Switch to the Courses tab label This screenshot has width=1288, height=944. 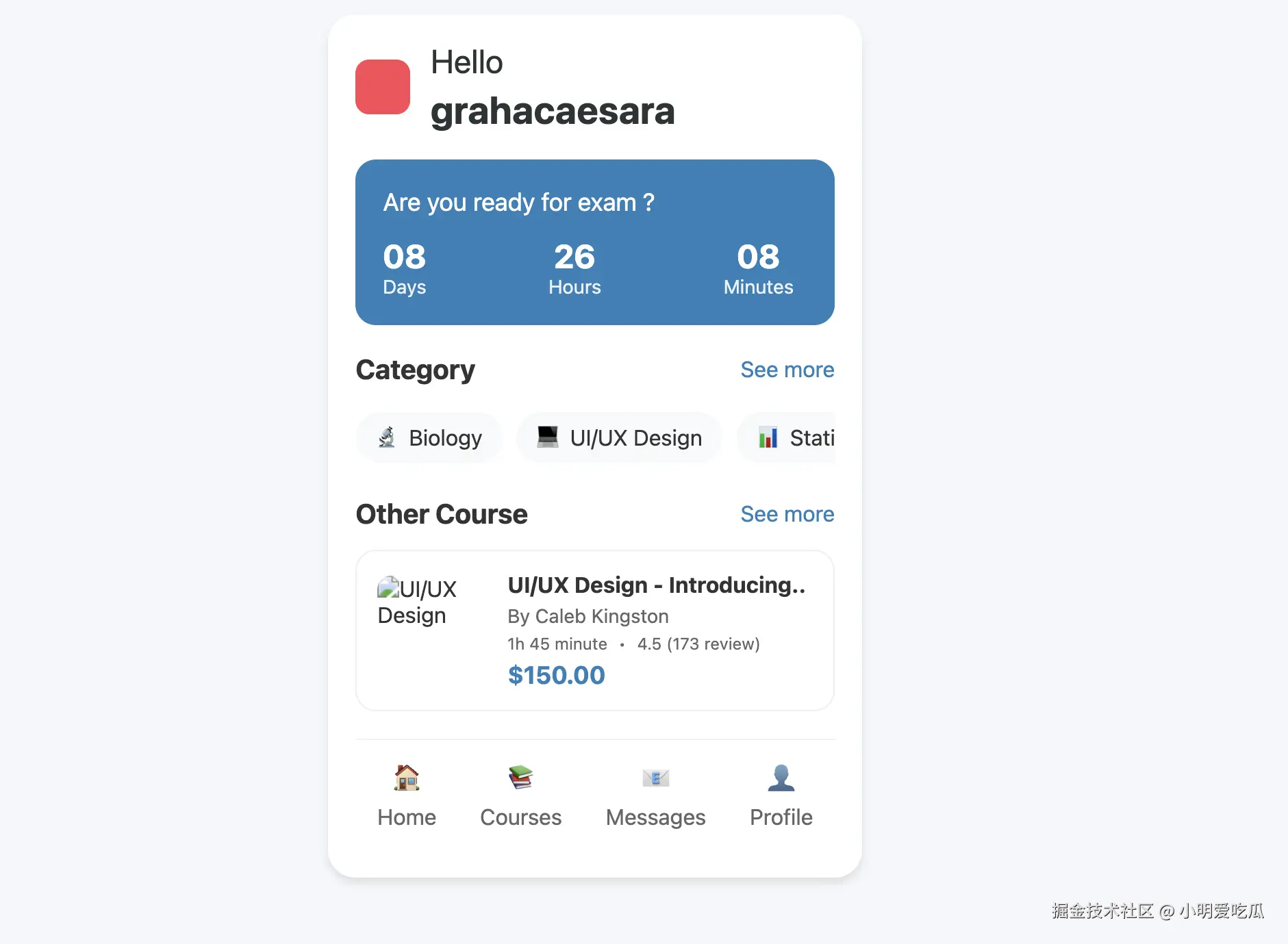pos(520,817)
